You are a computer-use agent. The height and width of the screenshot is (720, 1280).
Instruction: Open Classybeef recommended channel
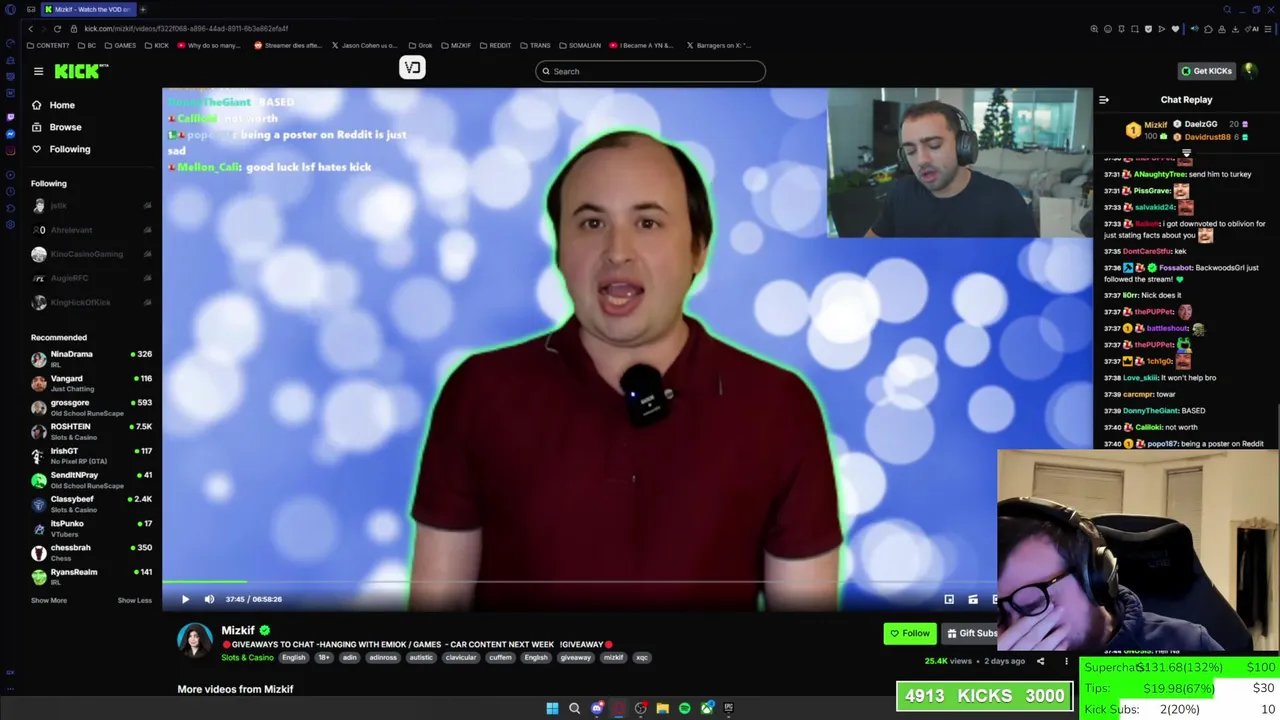coord(91,504)
